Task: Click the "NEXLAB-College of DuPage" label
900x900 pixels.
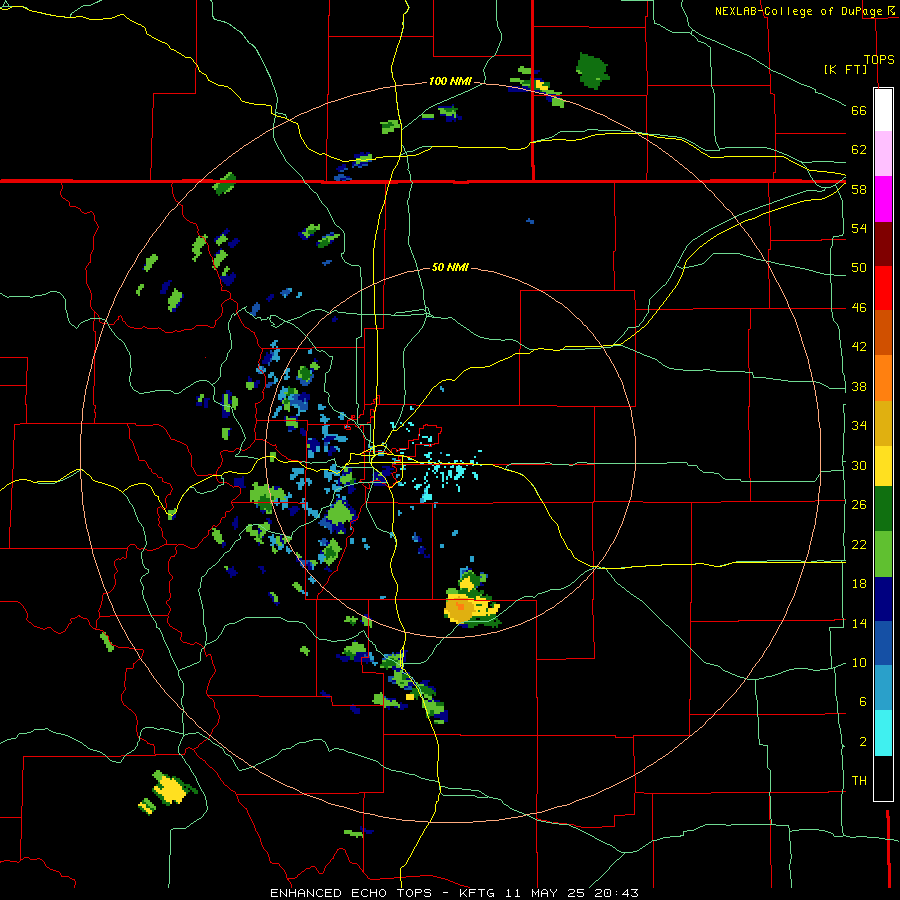Action: click(x=798, y=11)
